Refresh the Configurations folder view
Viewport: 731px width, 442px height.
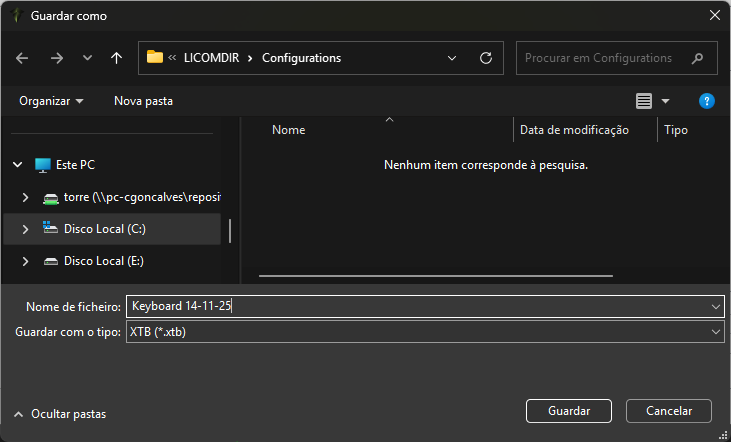tap(486, 58)
